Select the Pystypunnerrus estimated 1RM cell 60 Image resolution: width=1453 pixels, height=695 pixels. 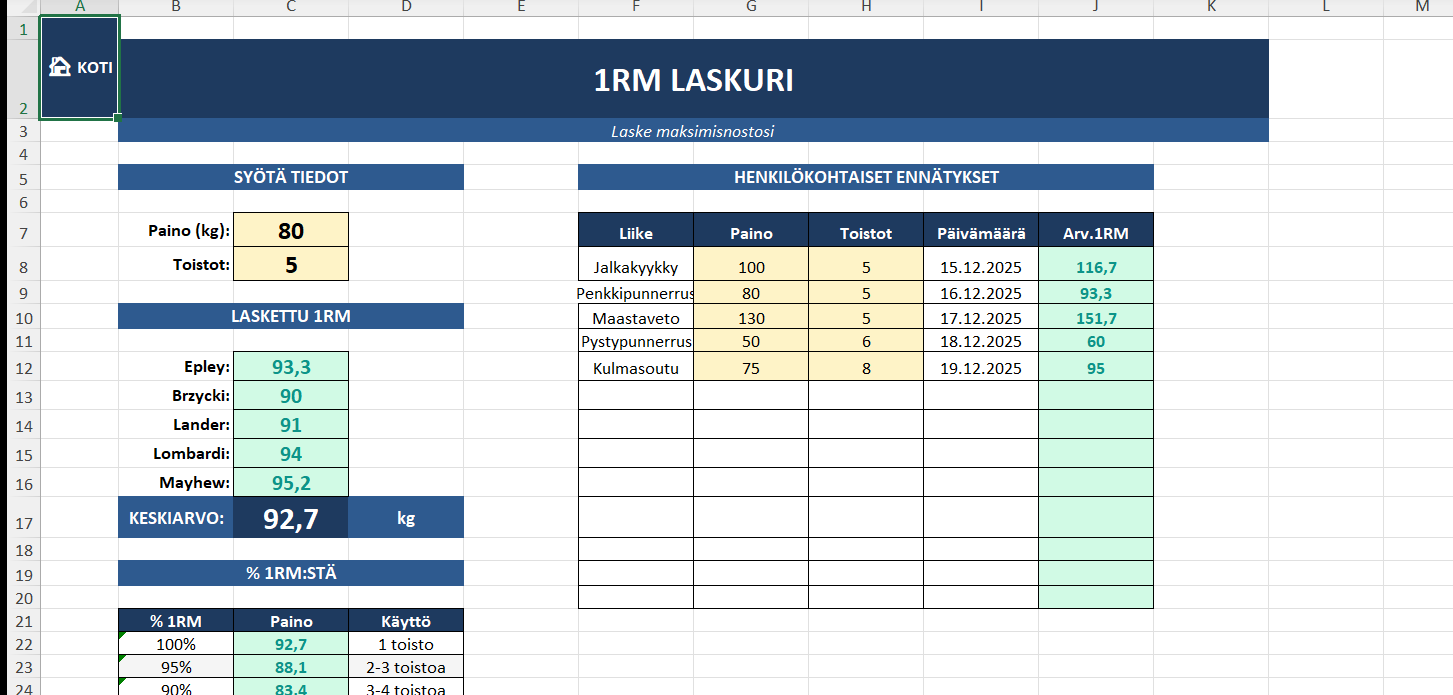[1096, 341]
